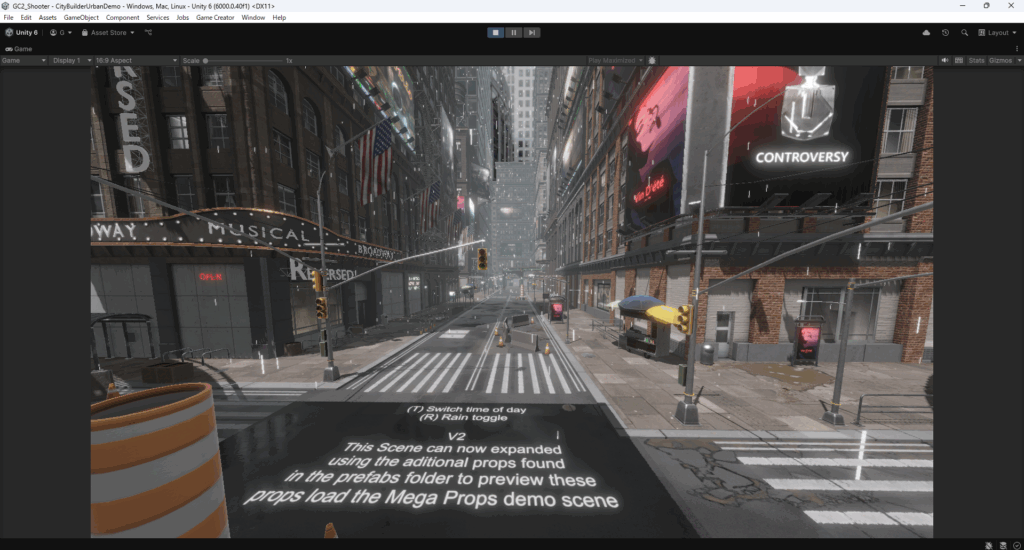
Task: Mute game audio with the speaker icon
Action: click(945, 60)
